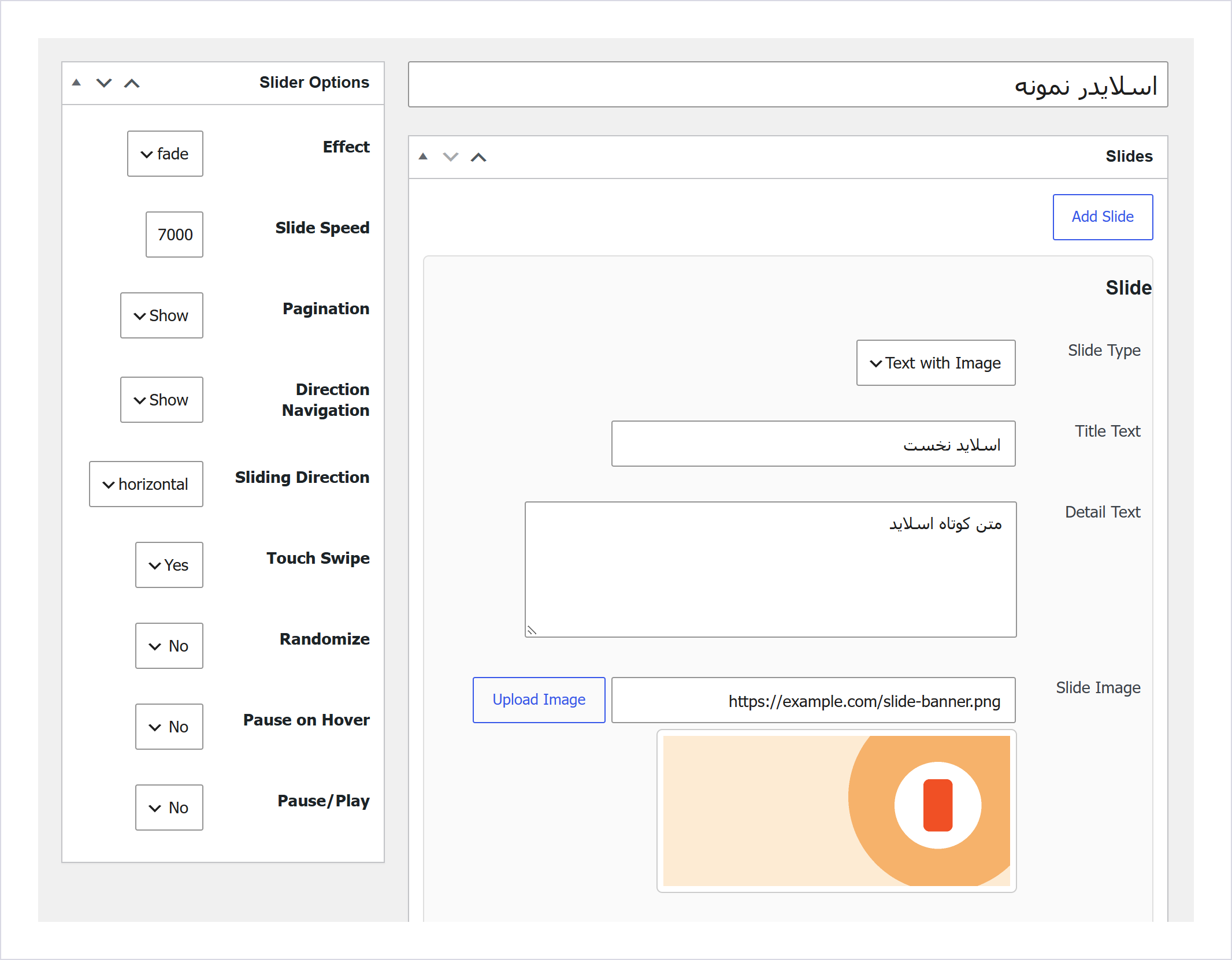This screenshot has height=960, width=1232.
Task: Click the Slider Options move-down arrow icon
Action: tap(104, 83)
